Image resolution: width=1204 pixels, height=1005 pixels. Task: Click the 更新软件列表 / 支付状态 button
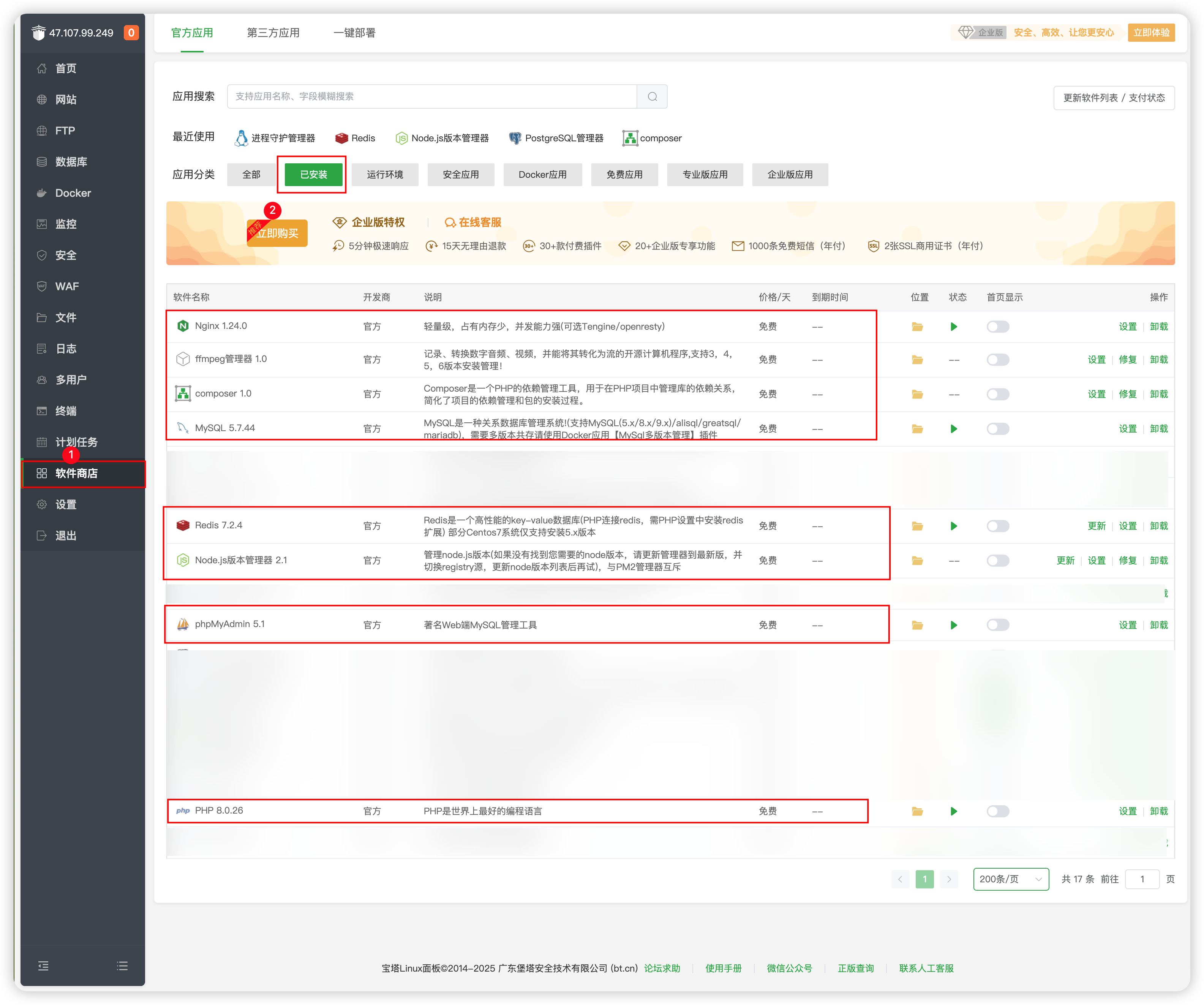click(1113, 98)
